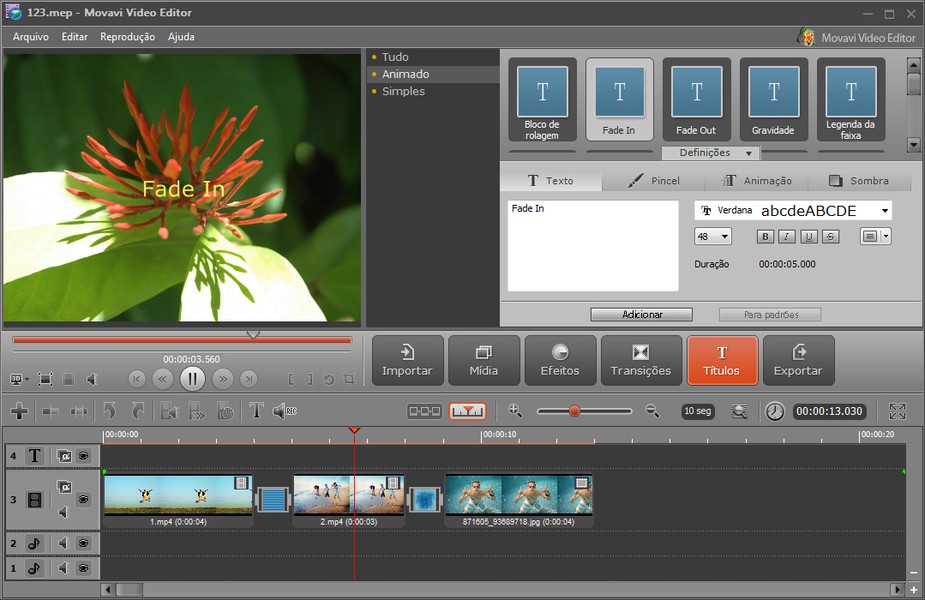Open the Reprodução menu

(x=127, y=37)
